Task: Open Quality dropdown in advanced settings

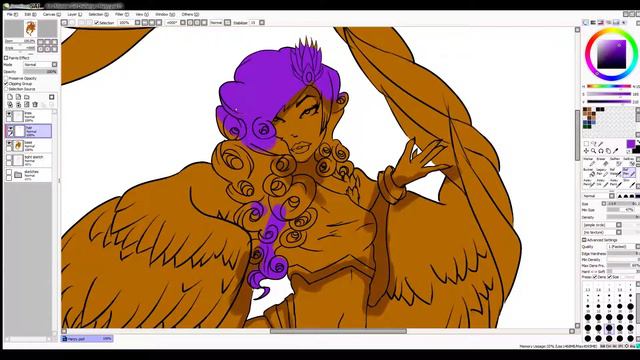Action: (623, 247)
